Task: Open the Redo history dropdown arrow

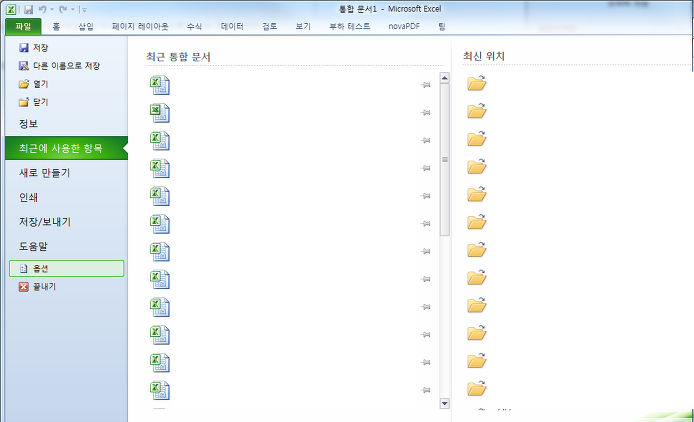Action: click(73, 9)
